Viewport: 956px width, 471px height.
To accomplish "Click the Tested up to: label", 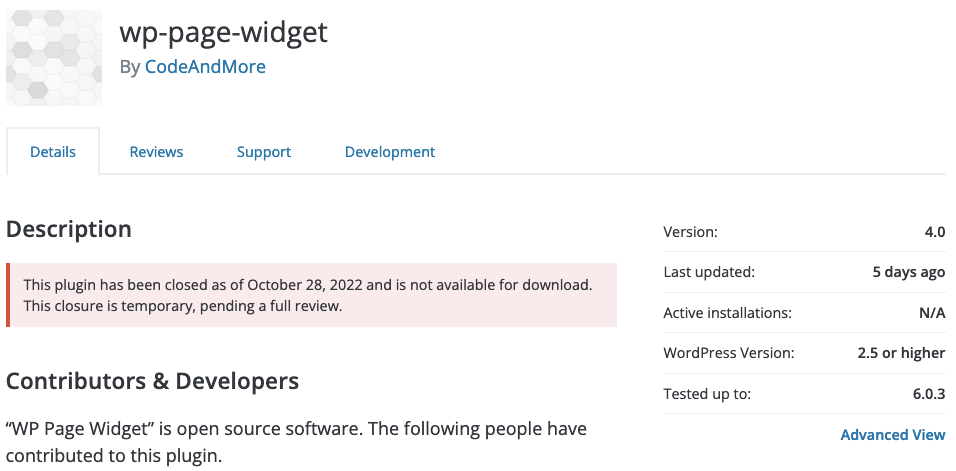I will click(x=707, y=394).
